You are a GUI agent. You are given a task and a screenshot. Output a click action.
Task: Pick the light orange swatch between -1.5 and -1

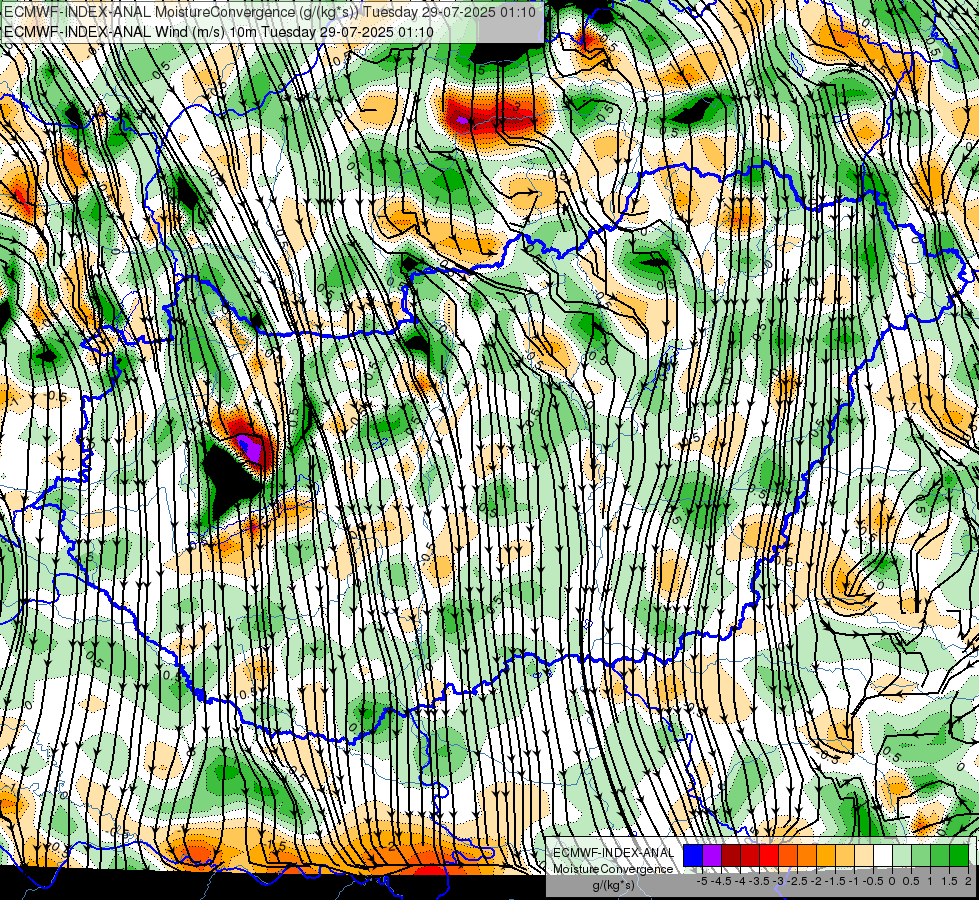(x=845, y=856)
